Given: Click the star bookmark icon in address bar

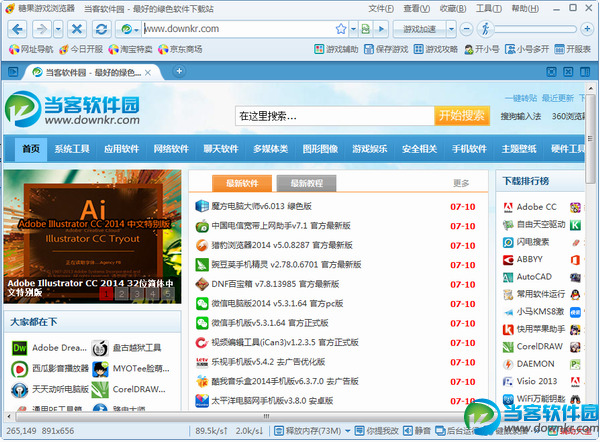Looking at the screenshot, I should (x=341, y=28).
